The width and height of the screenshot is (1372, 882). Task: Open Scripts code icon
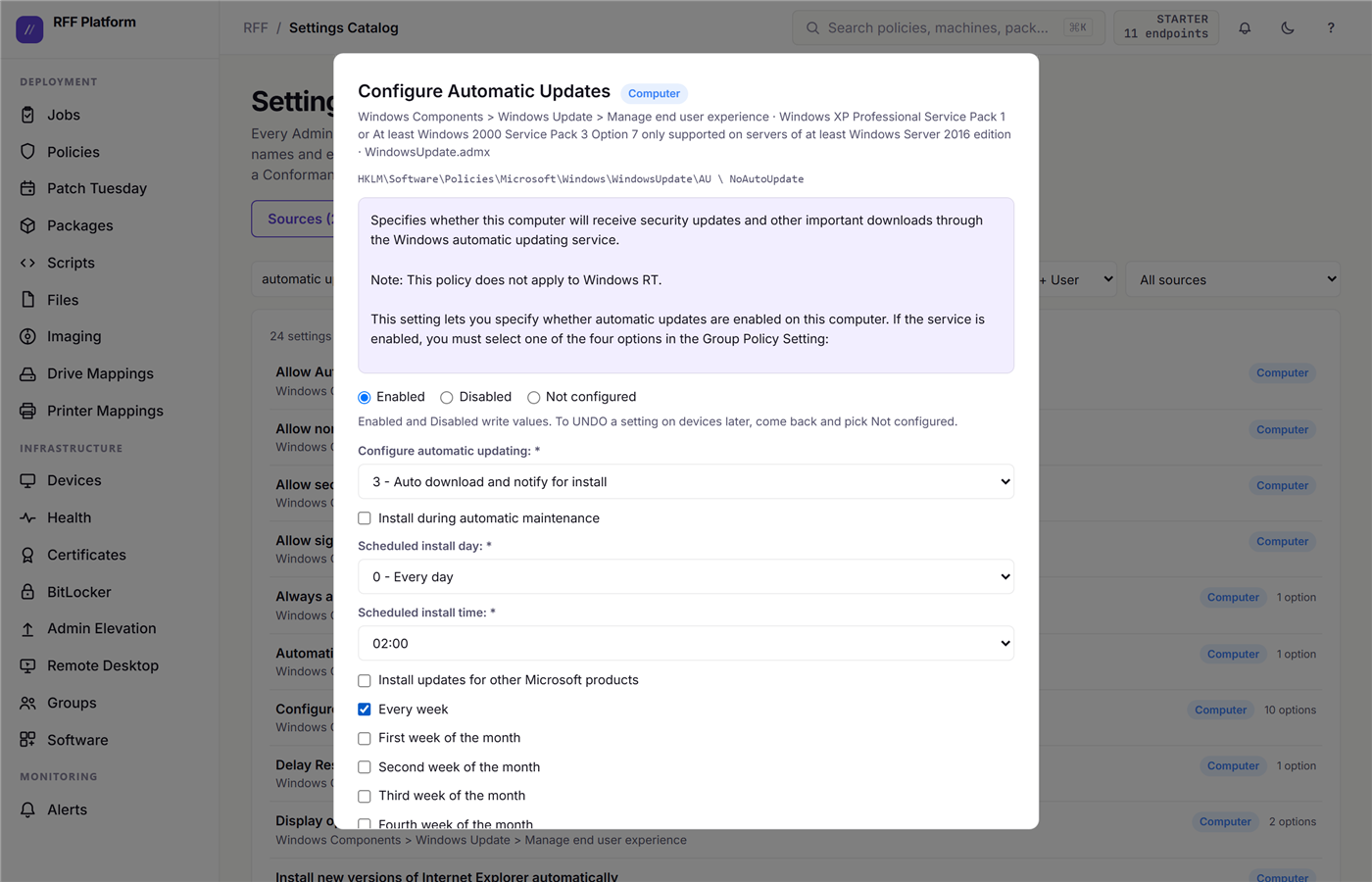click(27, 263)
